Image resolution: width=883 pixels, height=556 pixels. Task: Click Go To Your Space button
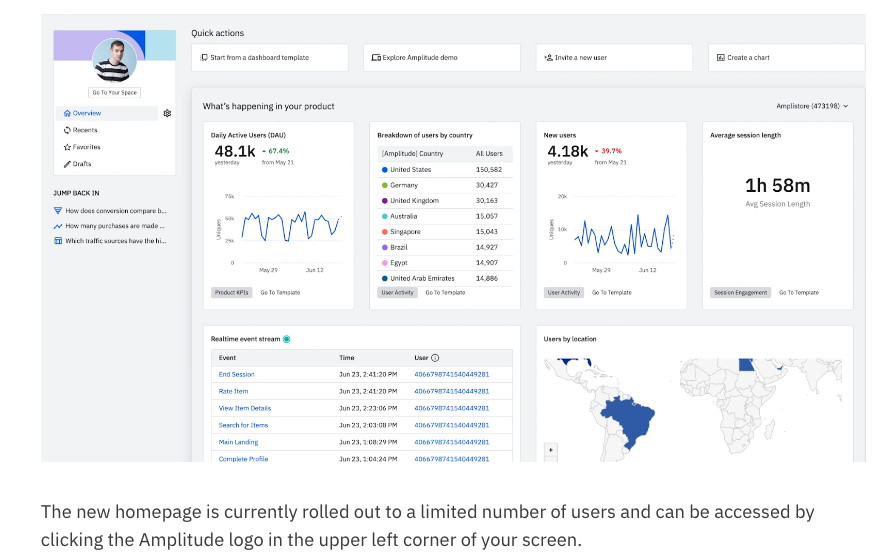point(114,92)
